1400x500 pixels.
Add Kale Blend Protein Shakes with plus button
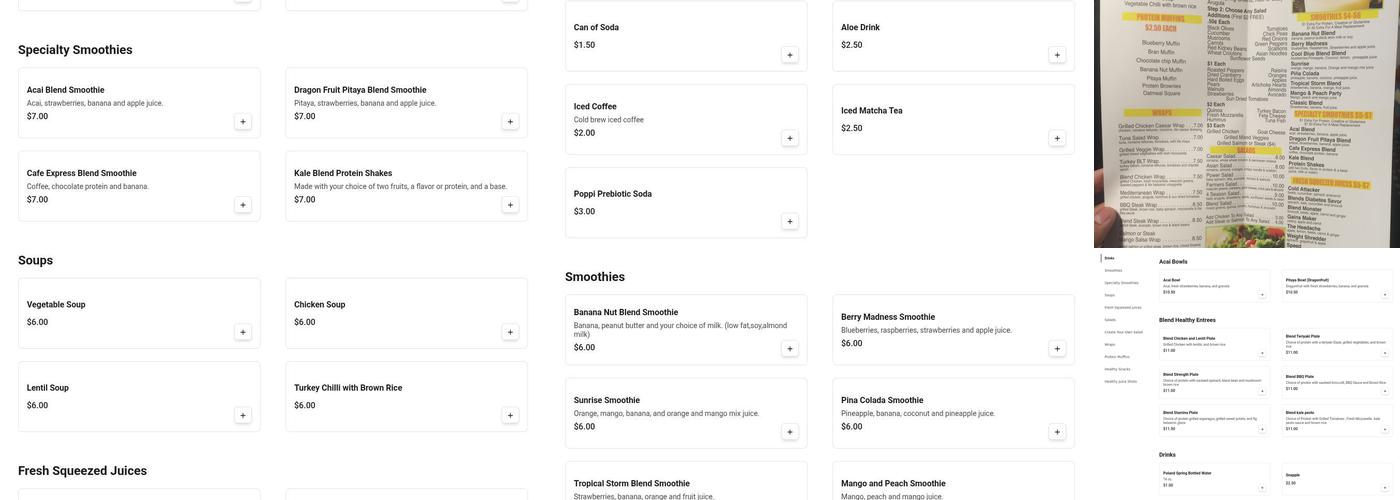point(510,205)
